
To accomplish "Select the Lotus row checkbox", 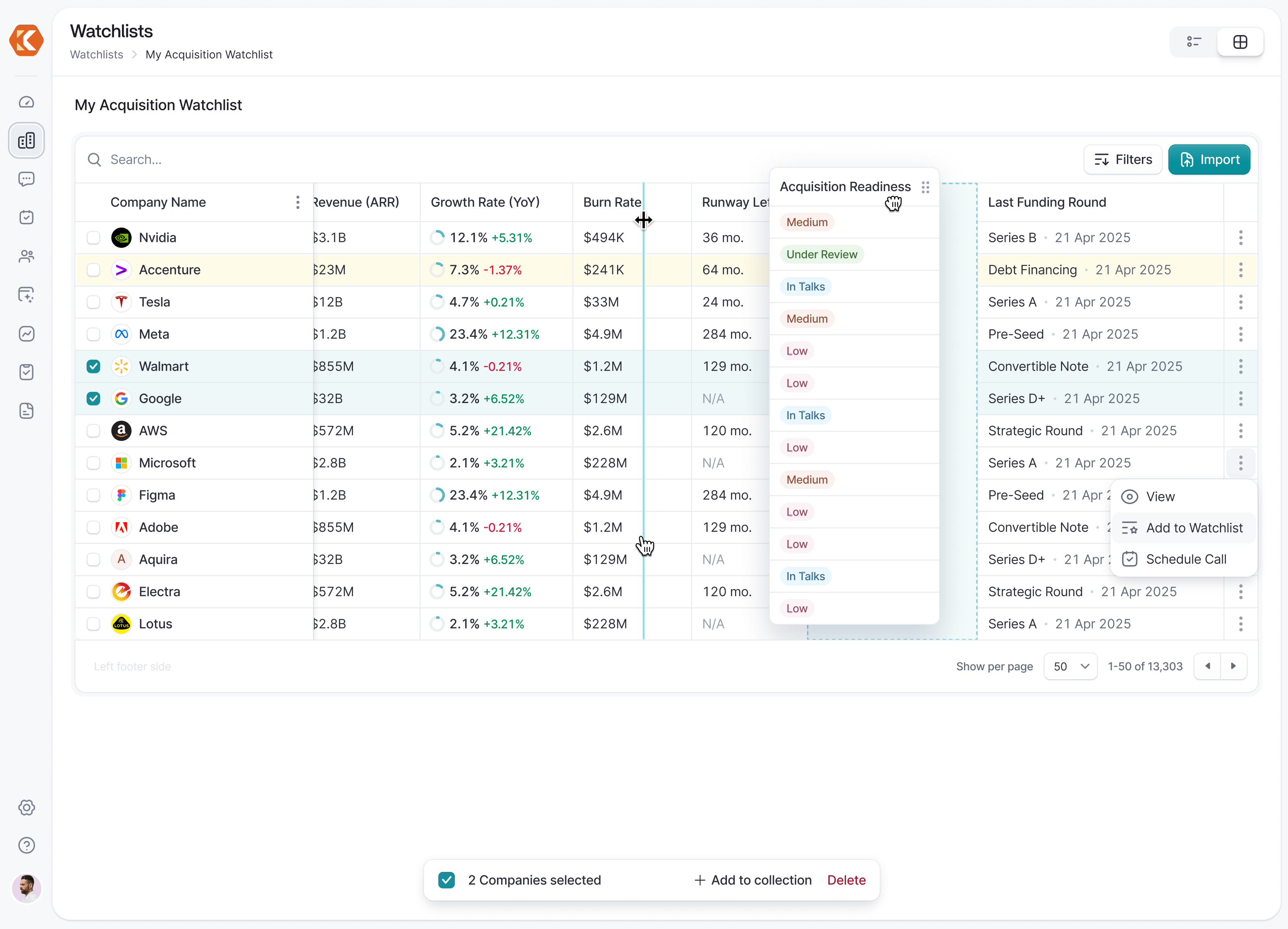I will 93,624.
